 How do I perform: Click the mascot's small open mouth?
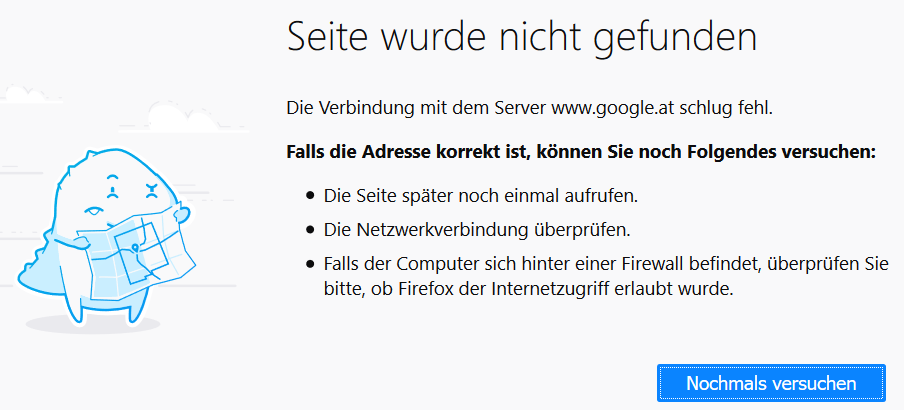pos(93,212)
